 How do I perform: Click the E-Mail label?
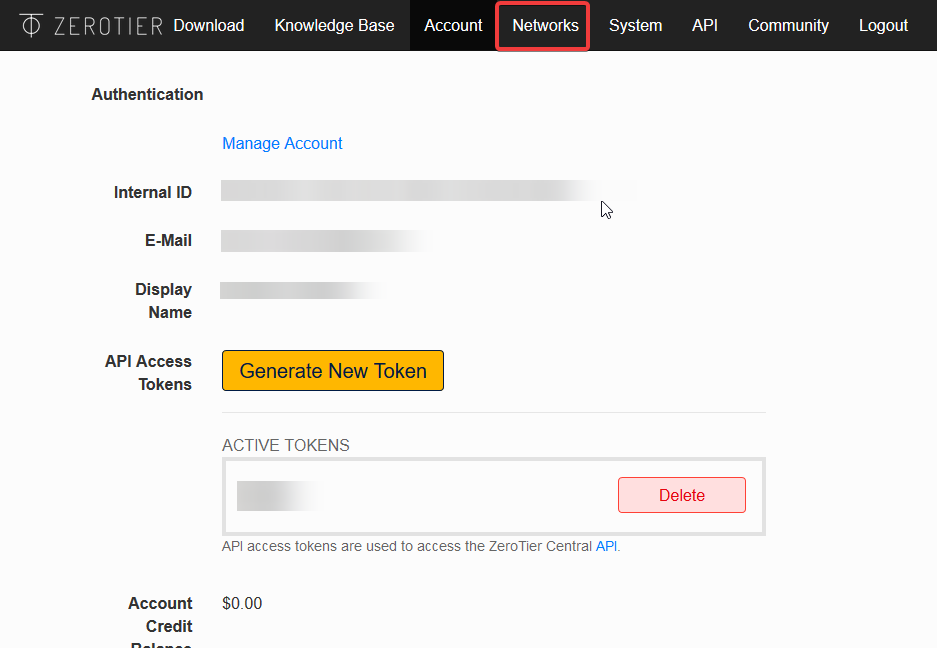pos(169,240)
